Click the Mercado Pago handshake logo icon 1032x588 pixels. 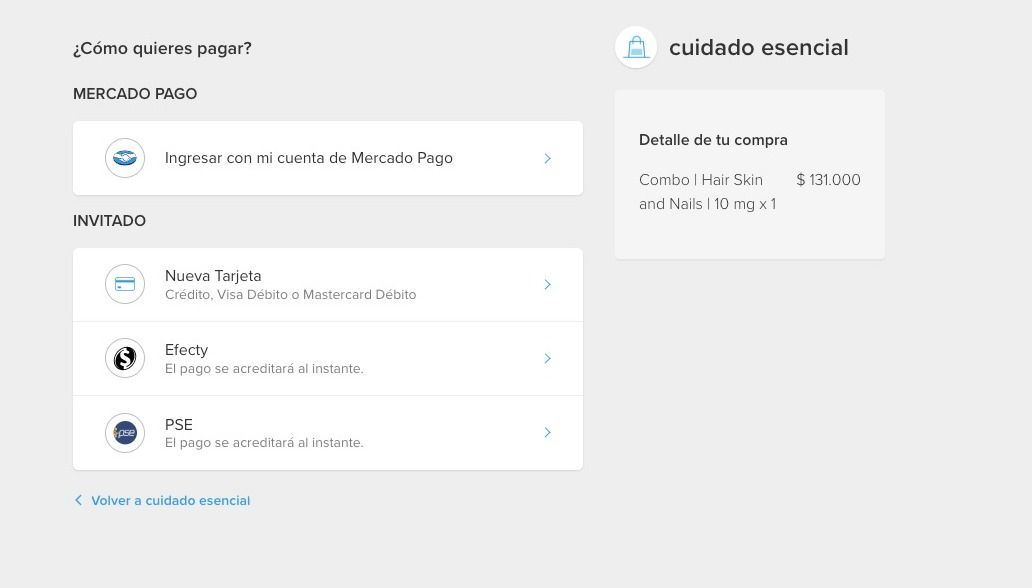(x=124, y=158)
